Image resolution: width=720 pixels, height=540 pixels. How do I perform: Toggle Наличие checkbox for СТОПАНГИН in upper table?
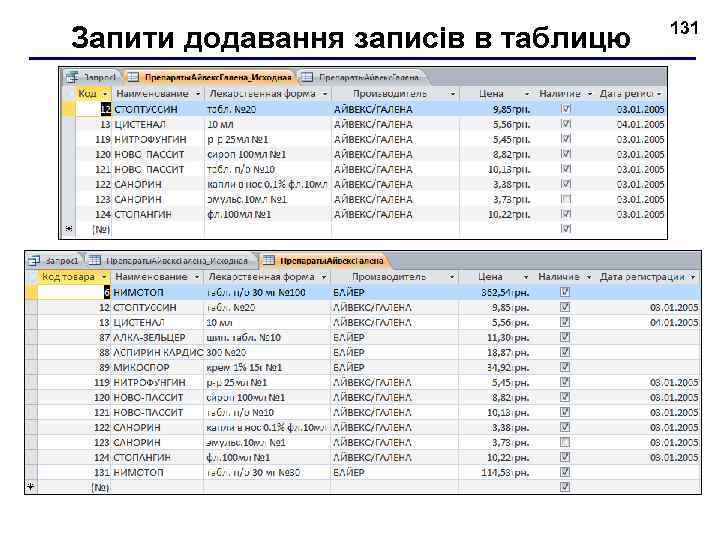coord(566,214)
